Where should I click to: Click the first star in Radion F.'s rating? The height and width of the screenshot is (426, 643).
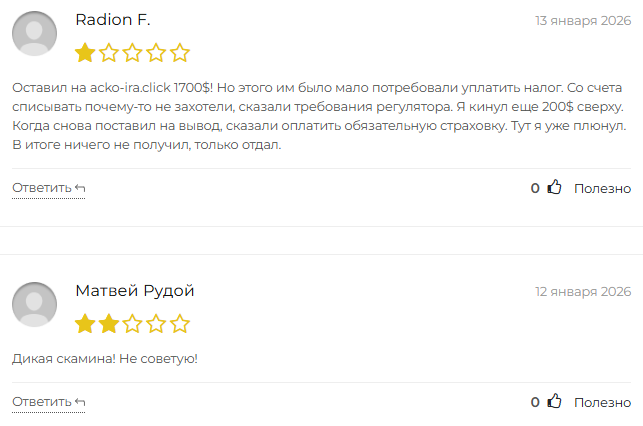click(86, 53)
